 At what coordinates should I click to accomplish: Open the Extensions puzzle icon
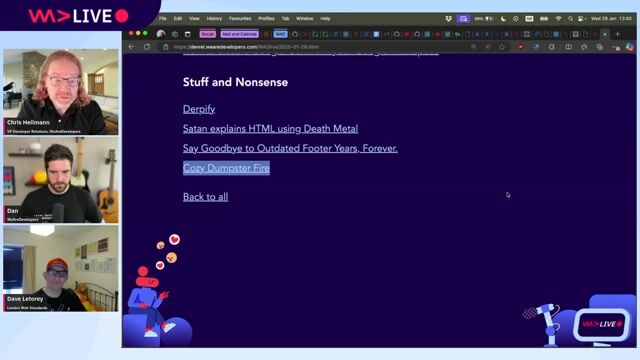tap(552, 47)
